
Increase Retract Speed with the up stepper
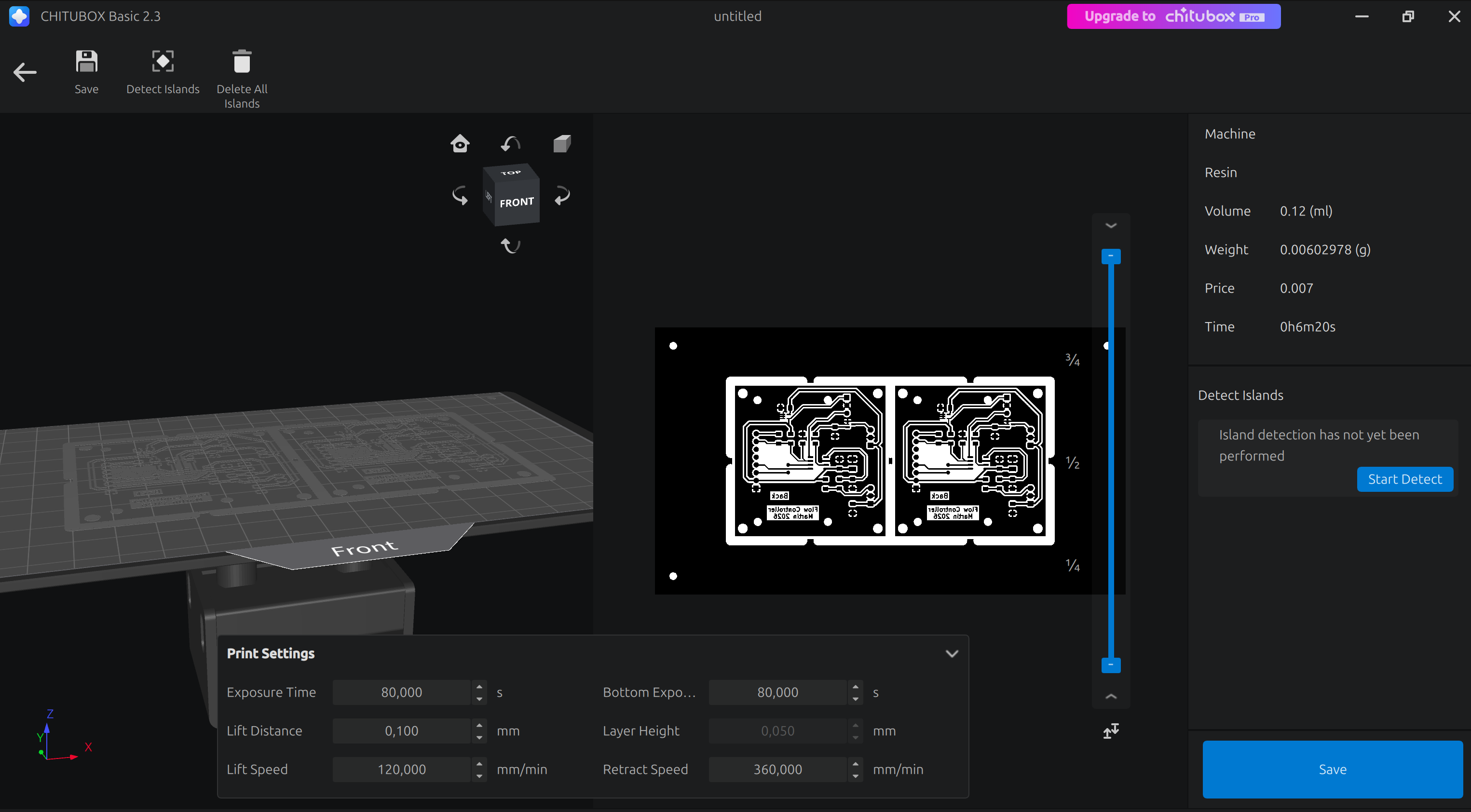tap(855, 763)
